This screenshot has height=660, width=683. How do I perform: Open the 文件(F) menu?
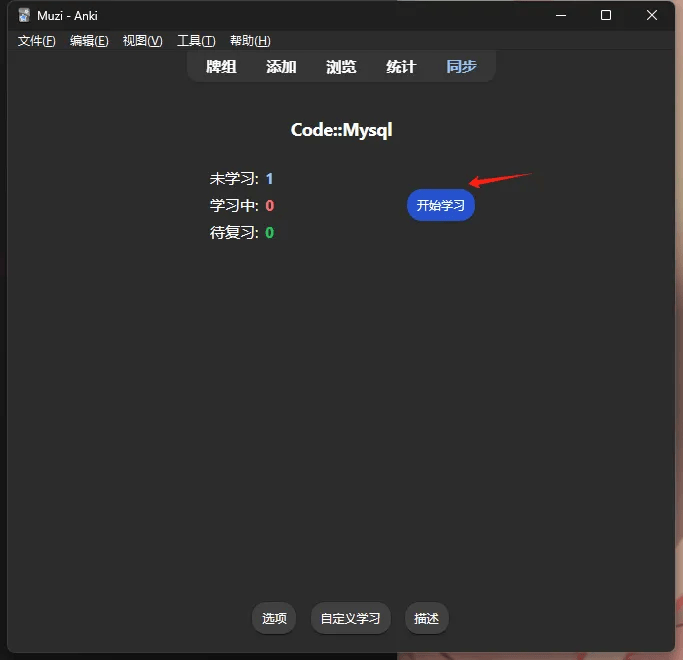pyautogui.click(x=37, y=41)
